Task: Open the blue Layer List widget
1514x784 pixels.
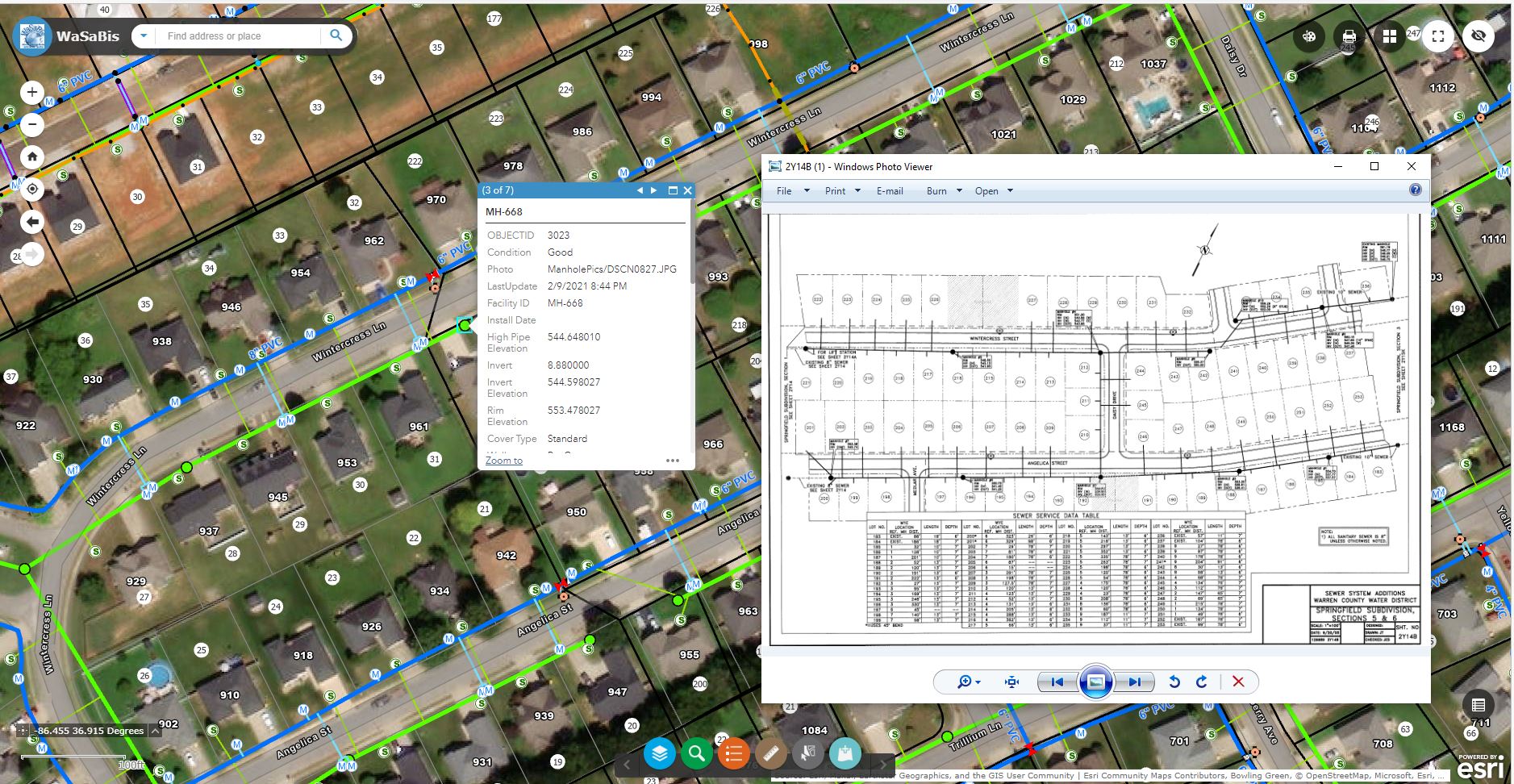Action: (660, 754)
